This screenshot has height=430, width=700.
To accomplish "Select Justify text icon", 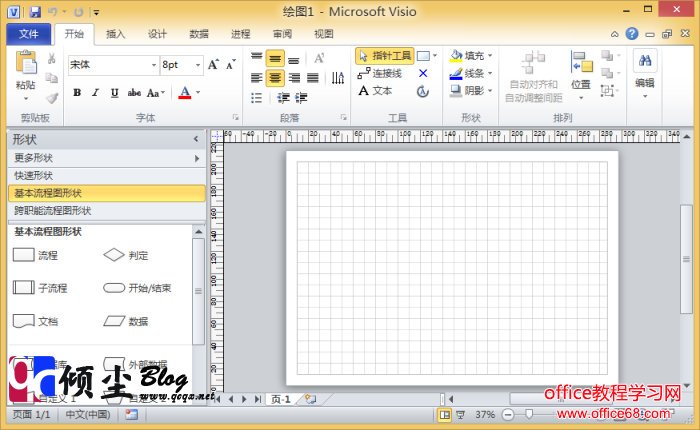I will 312,78.
